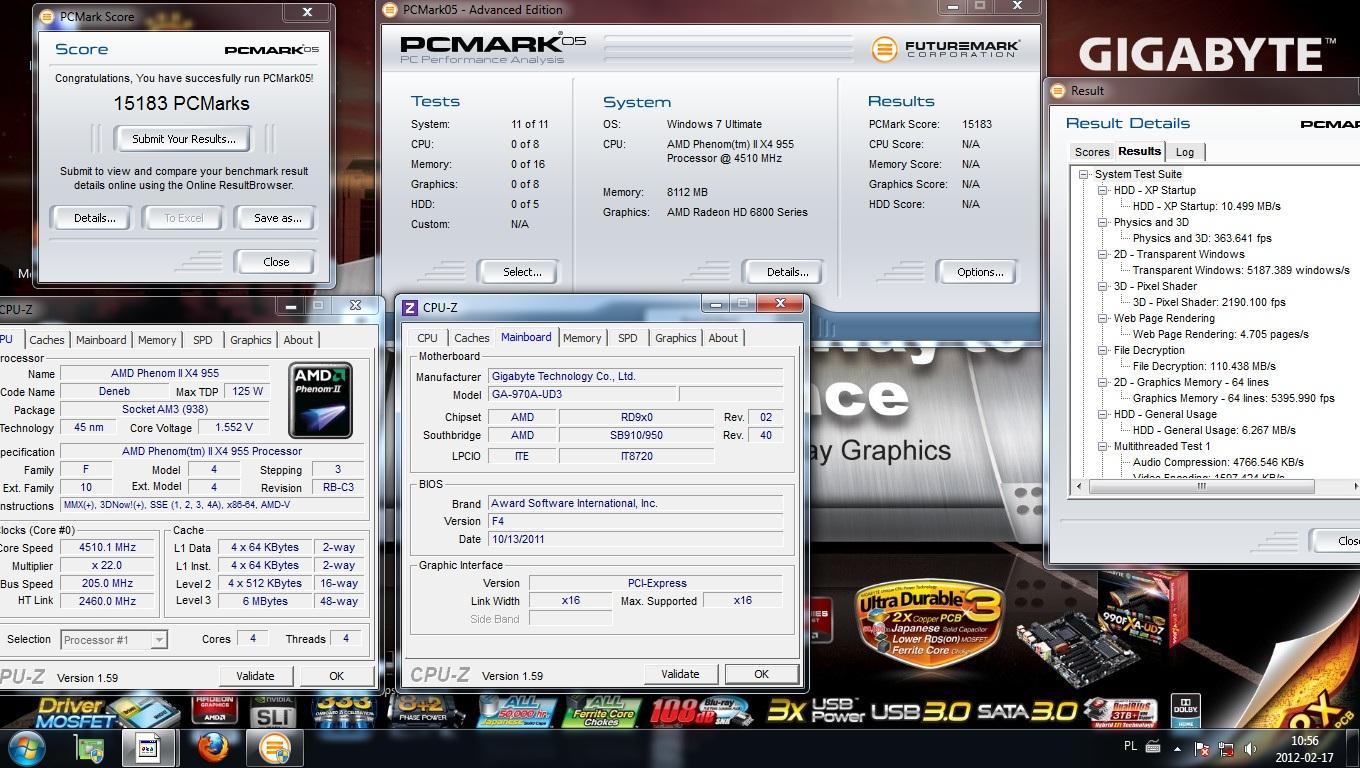Click the left scroll arrow of Result tree
This screenshot has width=1360, height=768.
(1079, 487)
